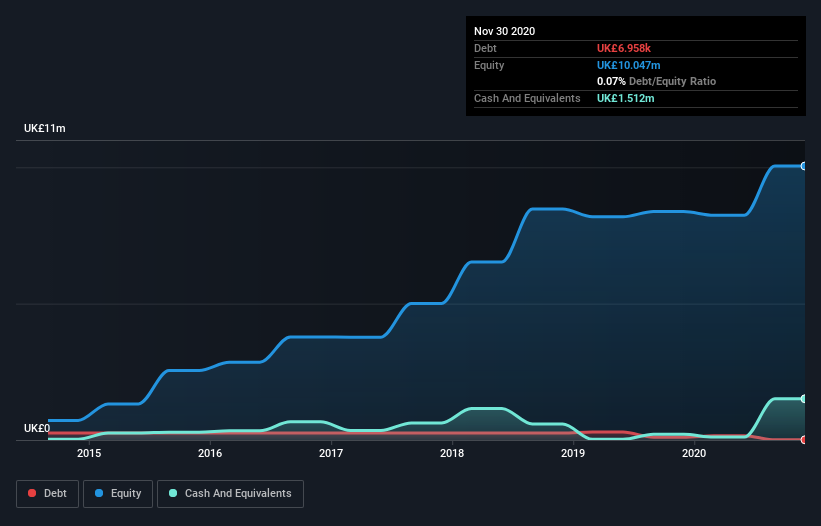Click the Debt label in tooltip
The height and width of the screenshot is (526, 821).
pyautogui.click(x=485, y=48)
